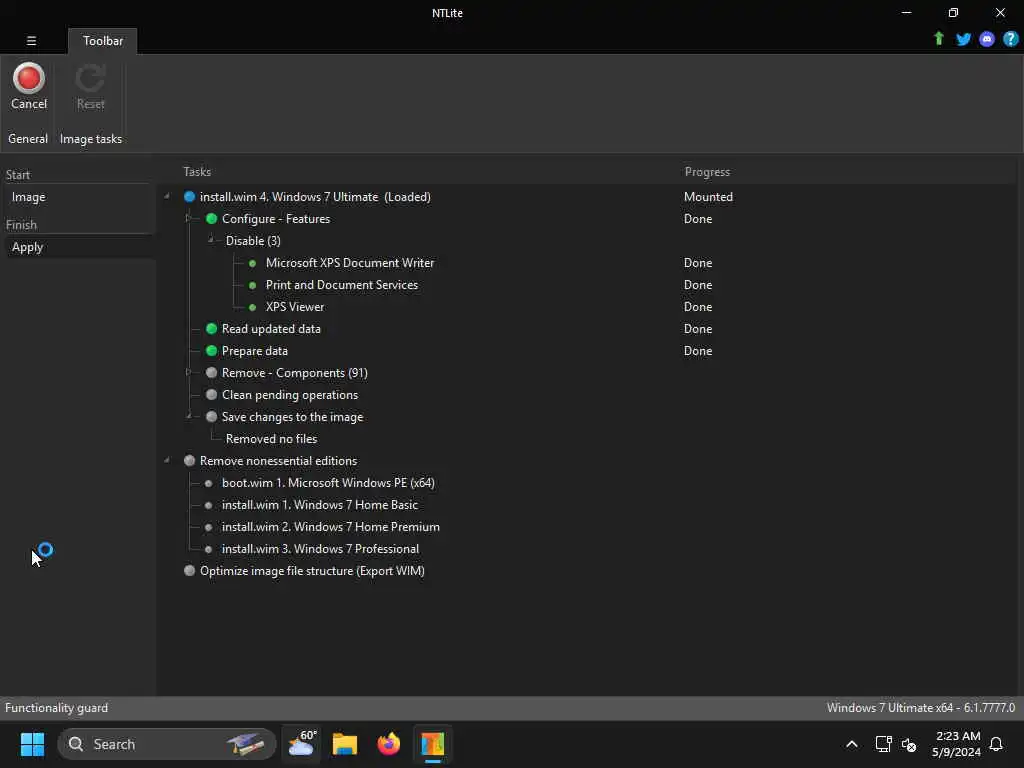Click gray dot beside Optimize image file structure
This screenshot has height=768, width=1024.
189,570
